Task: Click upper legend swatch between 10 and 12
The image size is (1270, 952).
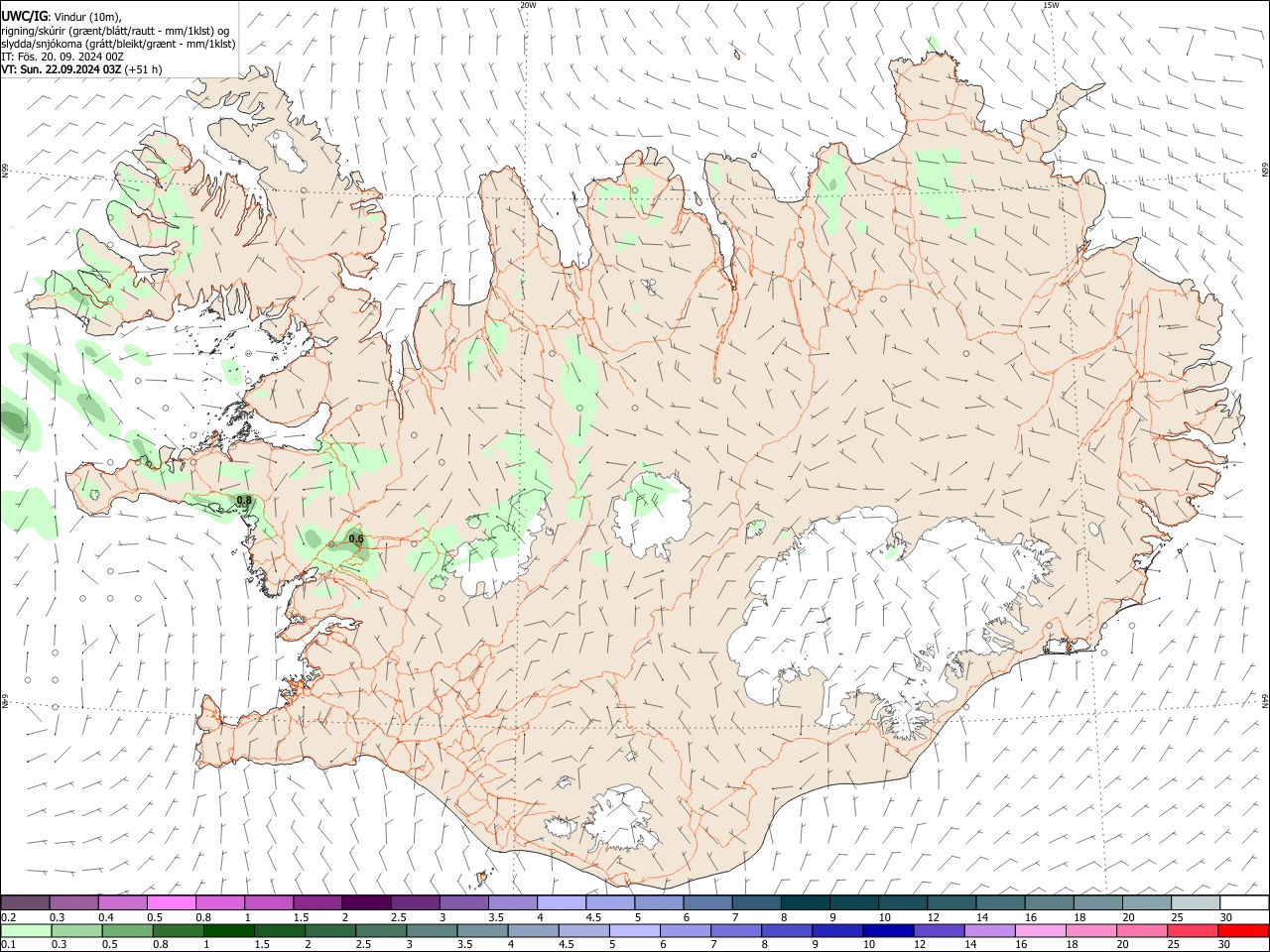Action: [902, 902]
